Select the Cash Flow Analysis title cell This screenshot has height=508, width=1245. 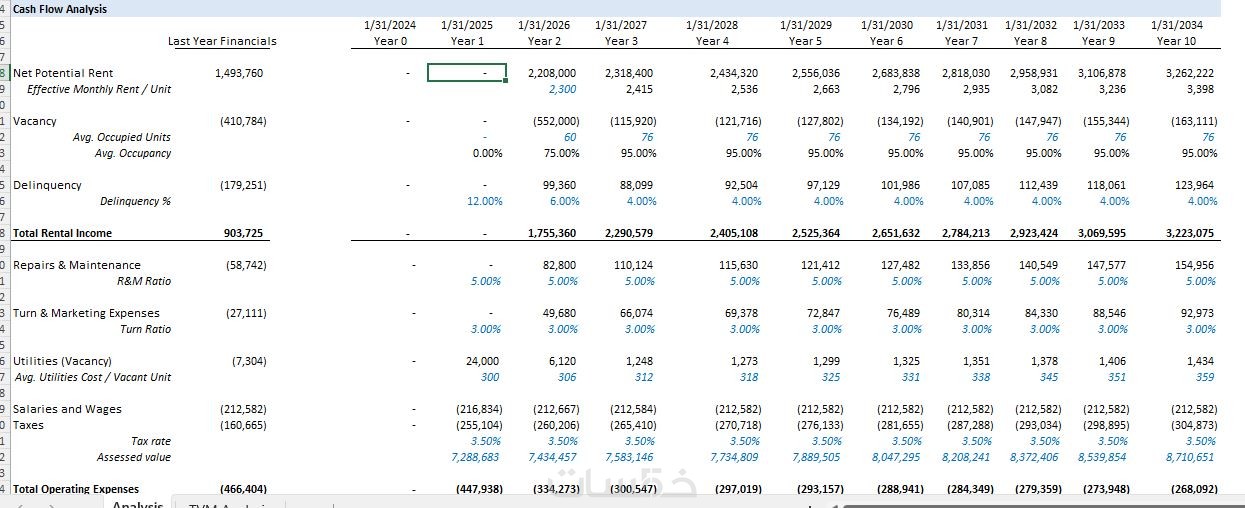tap(60, 9)
